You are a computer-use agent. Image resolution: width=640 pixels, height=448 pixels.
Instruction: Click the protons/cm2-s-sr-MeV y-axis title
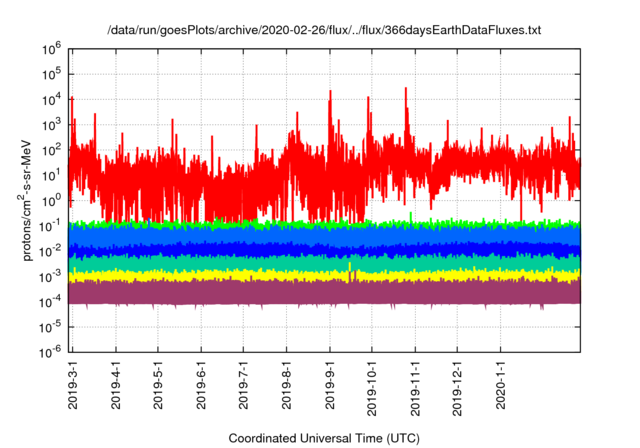tap(26, 200)
